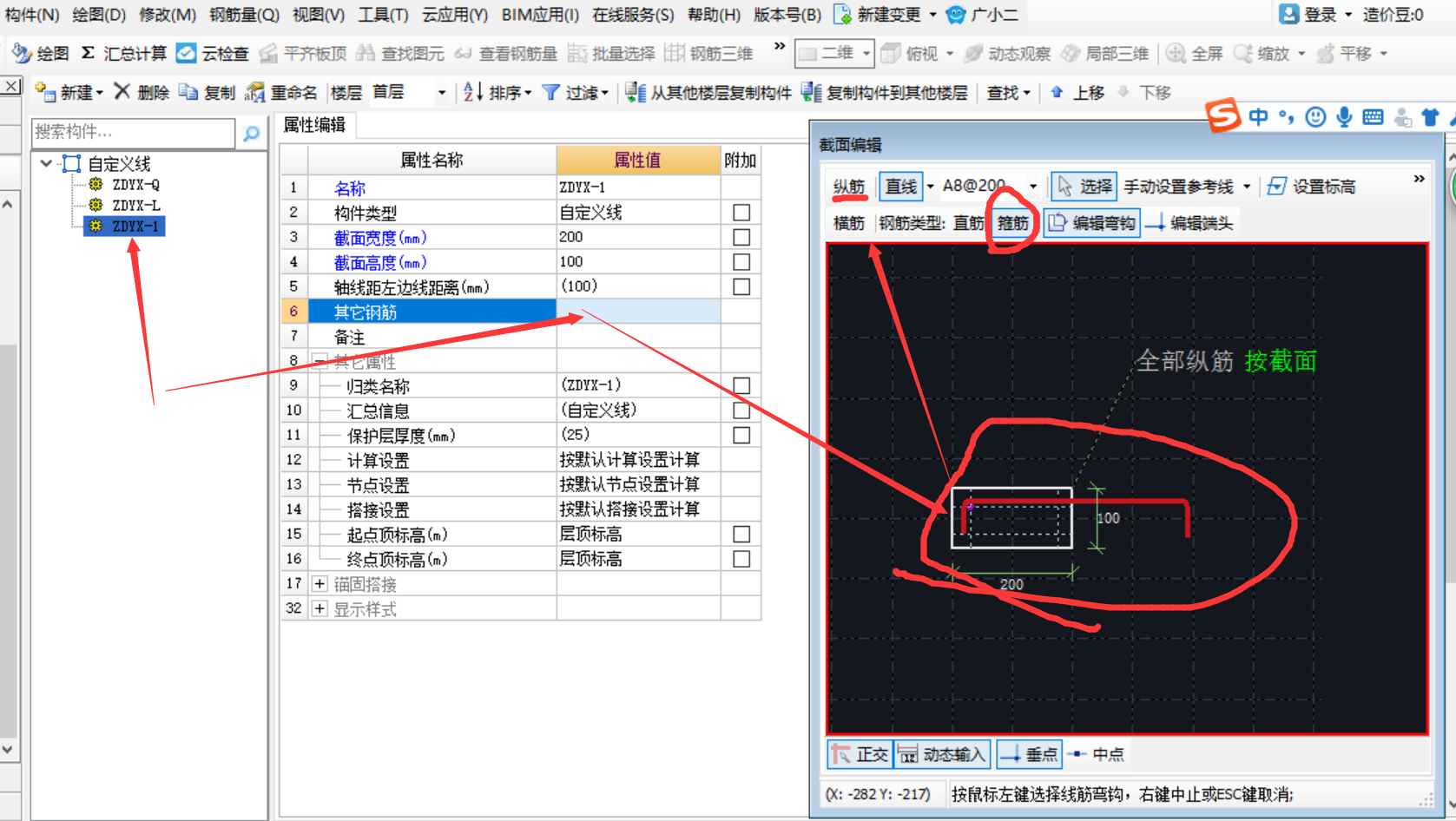The width and height of the screenshot is (1456, 821).
Task: Click 登录 login button
Action: (x=1309, y=15)
